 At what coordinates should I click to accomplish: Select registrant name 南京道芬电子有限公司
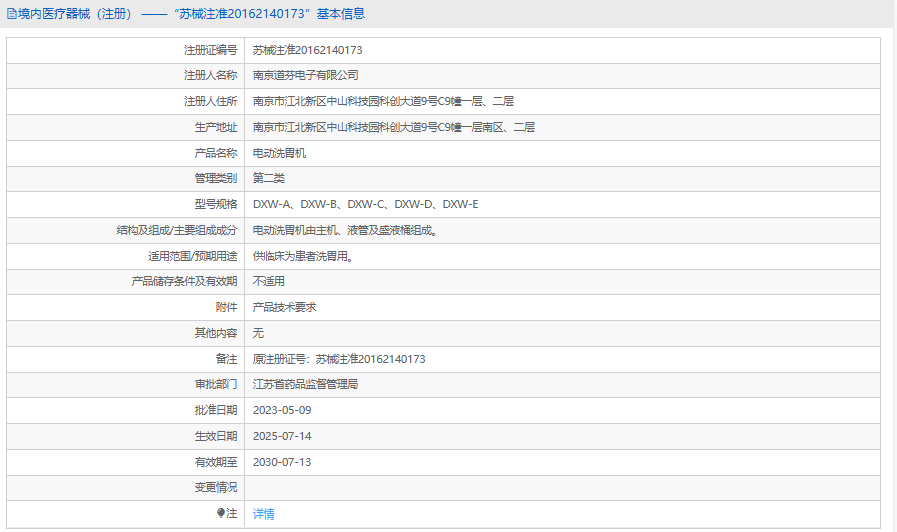305,76
